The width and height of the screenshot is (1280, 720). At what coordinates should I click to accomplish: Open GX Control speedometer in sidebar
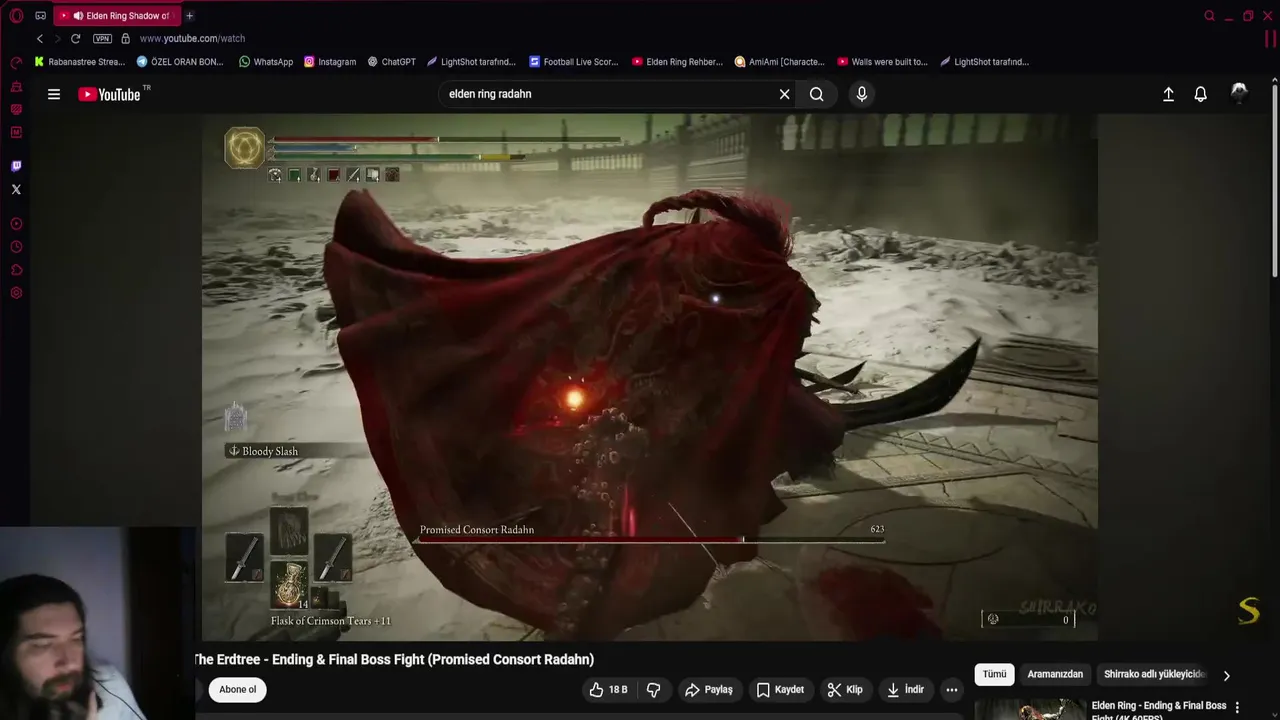click(x=16, y=62)
